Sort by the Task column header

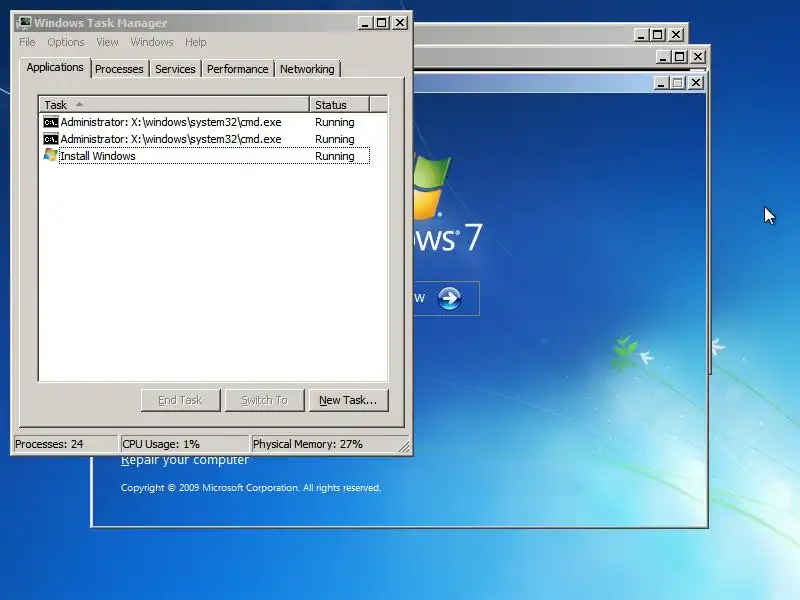pos(174,105)
